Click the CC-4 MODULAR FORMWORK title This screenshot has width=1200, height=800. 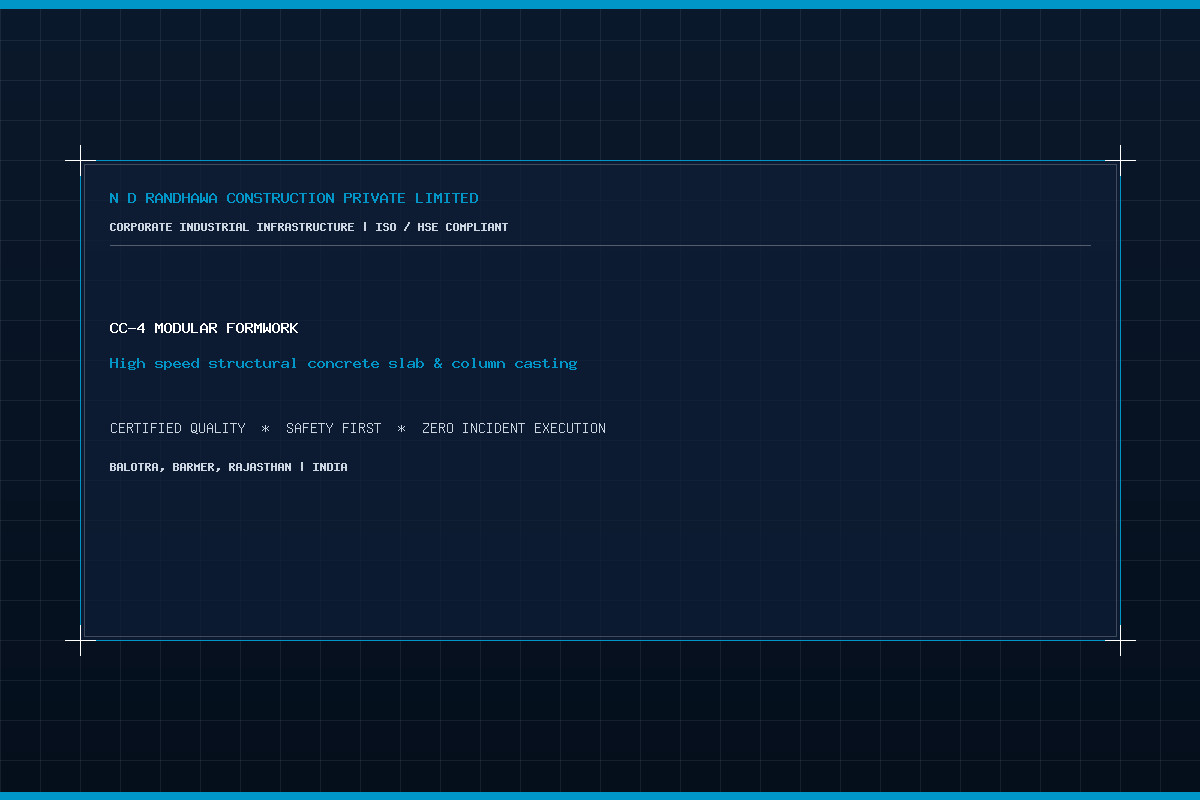point(204,328)
